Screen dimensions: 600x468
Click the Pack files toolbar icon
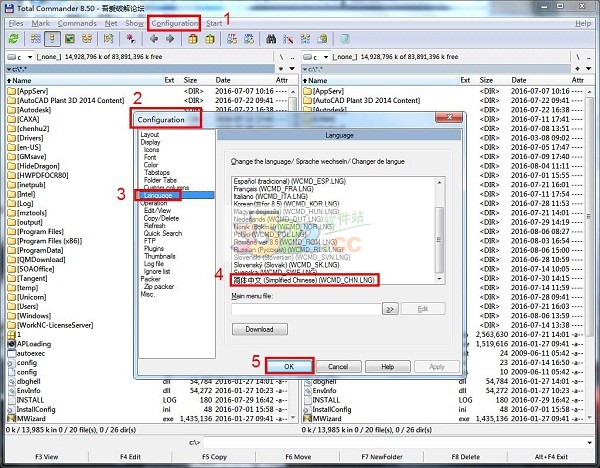click(193, 39)
